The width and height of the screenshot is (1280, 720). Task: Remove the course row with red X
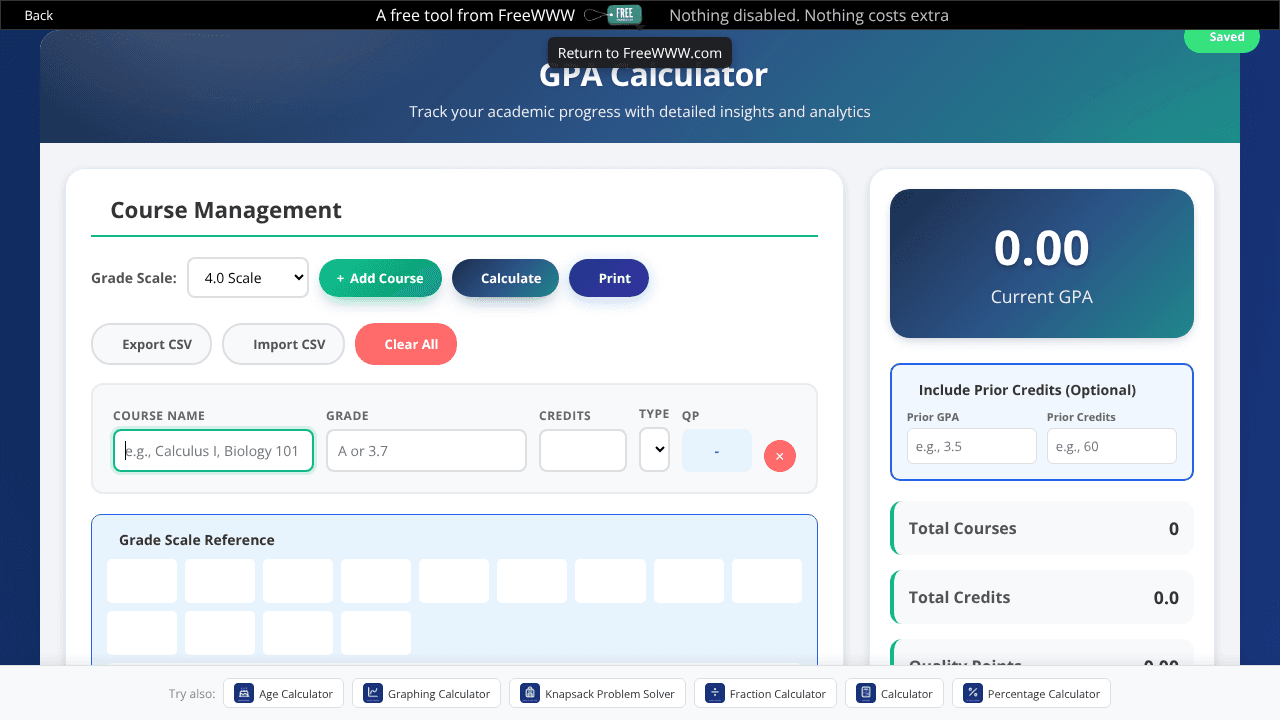[780, 455]
